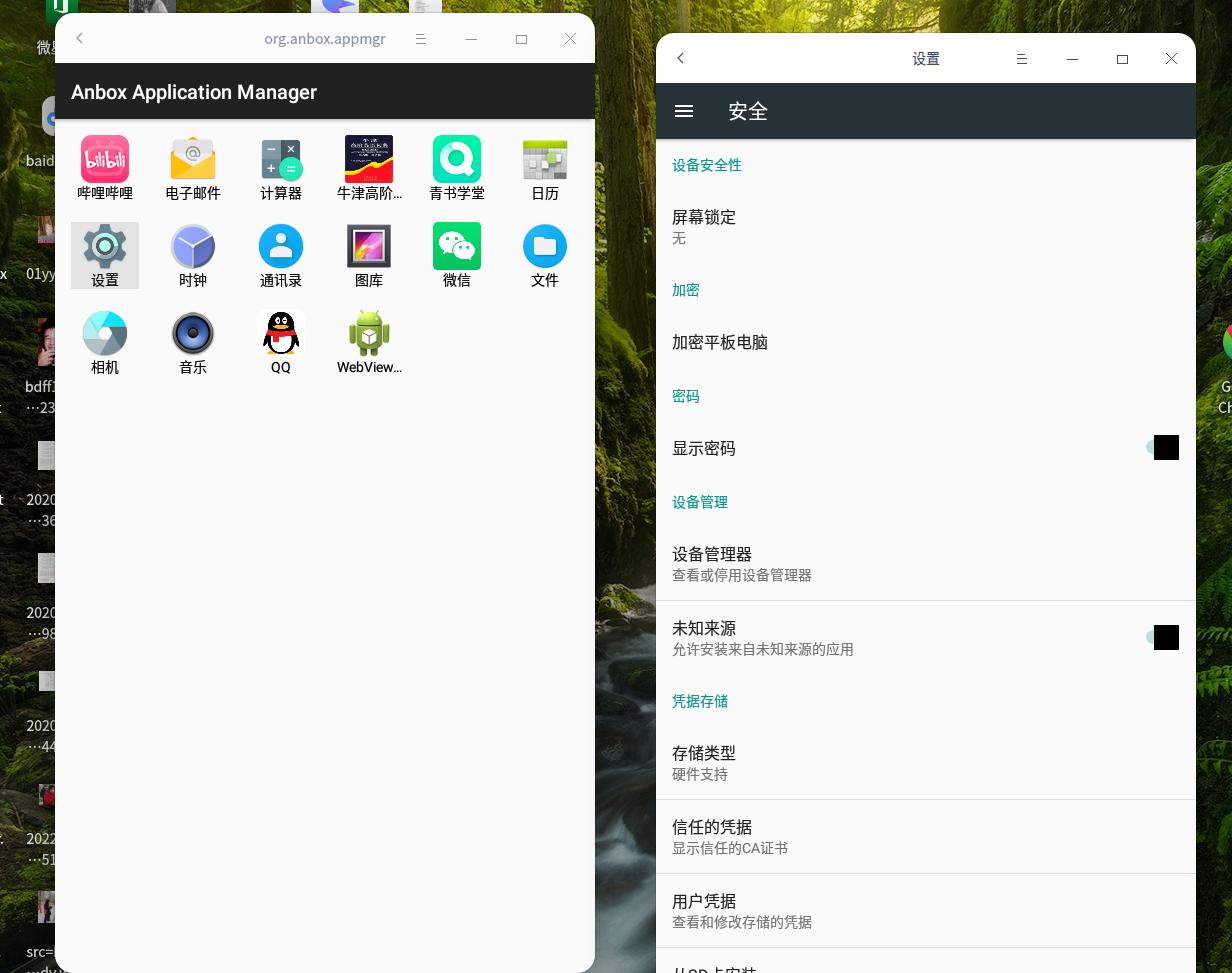Open the 计算器 calculator app
The image size is (1232, 973).
(x=281, y=167)
